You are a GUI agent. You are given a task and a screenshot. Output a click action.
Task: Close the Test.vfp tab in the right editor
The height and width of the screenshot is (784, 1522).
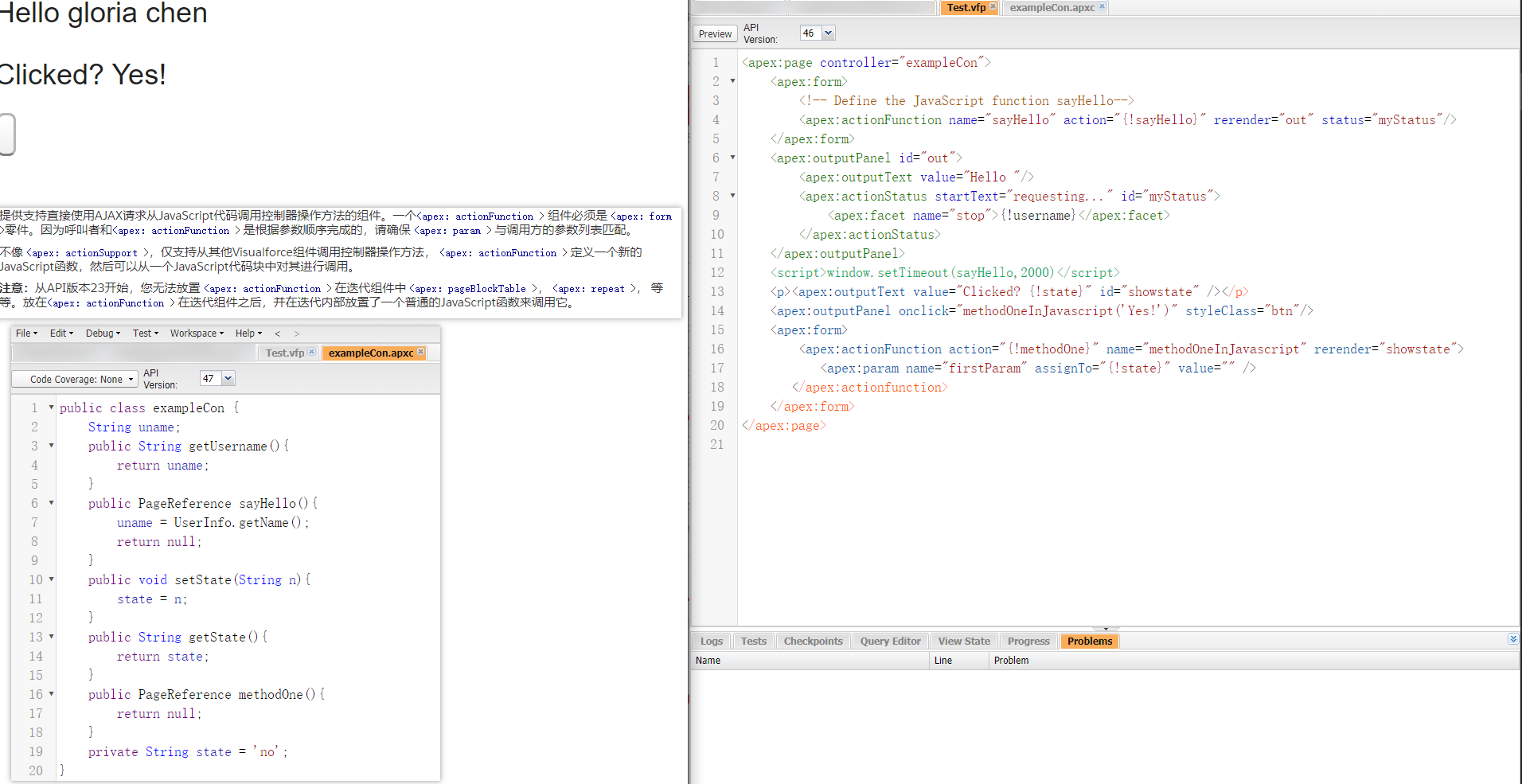[993, 6]
